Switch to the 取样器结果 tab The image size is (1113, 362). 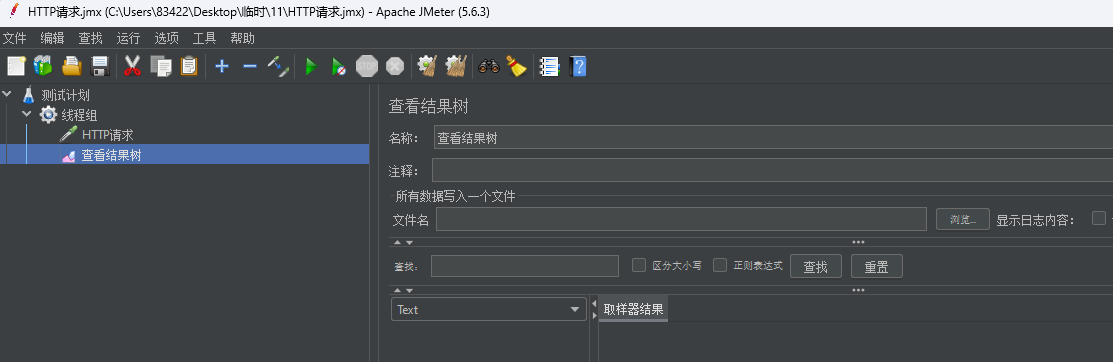633,309
